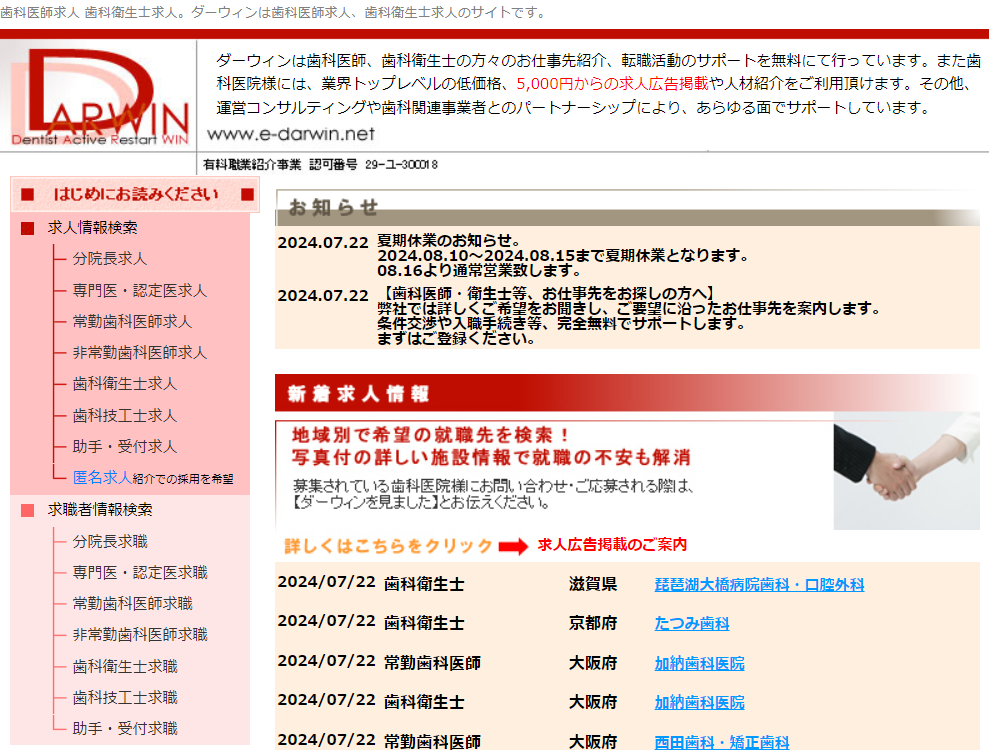Go to 常勤歯科医師求人 page
The image size is (989, 750).
pyautogui.click(x=132, y=321)
